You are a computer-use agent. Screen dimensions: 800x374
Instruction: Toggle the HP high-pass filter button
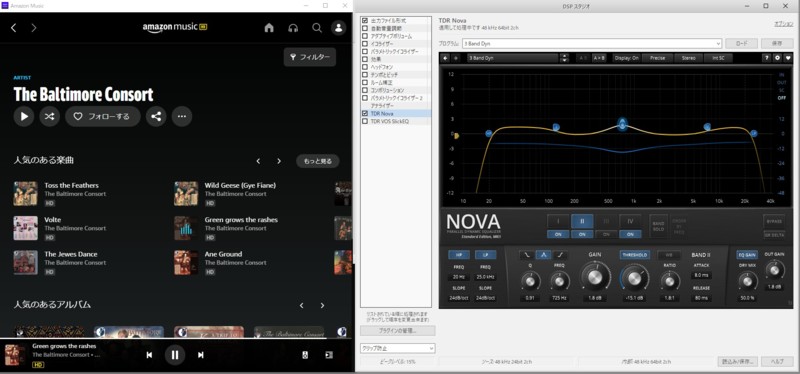(x=459, y=255)
